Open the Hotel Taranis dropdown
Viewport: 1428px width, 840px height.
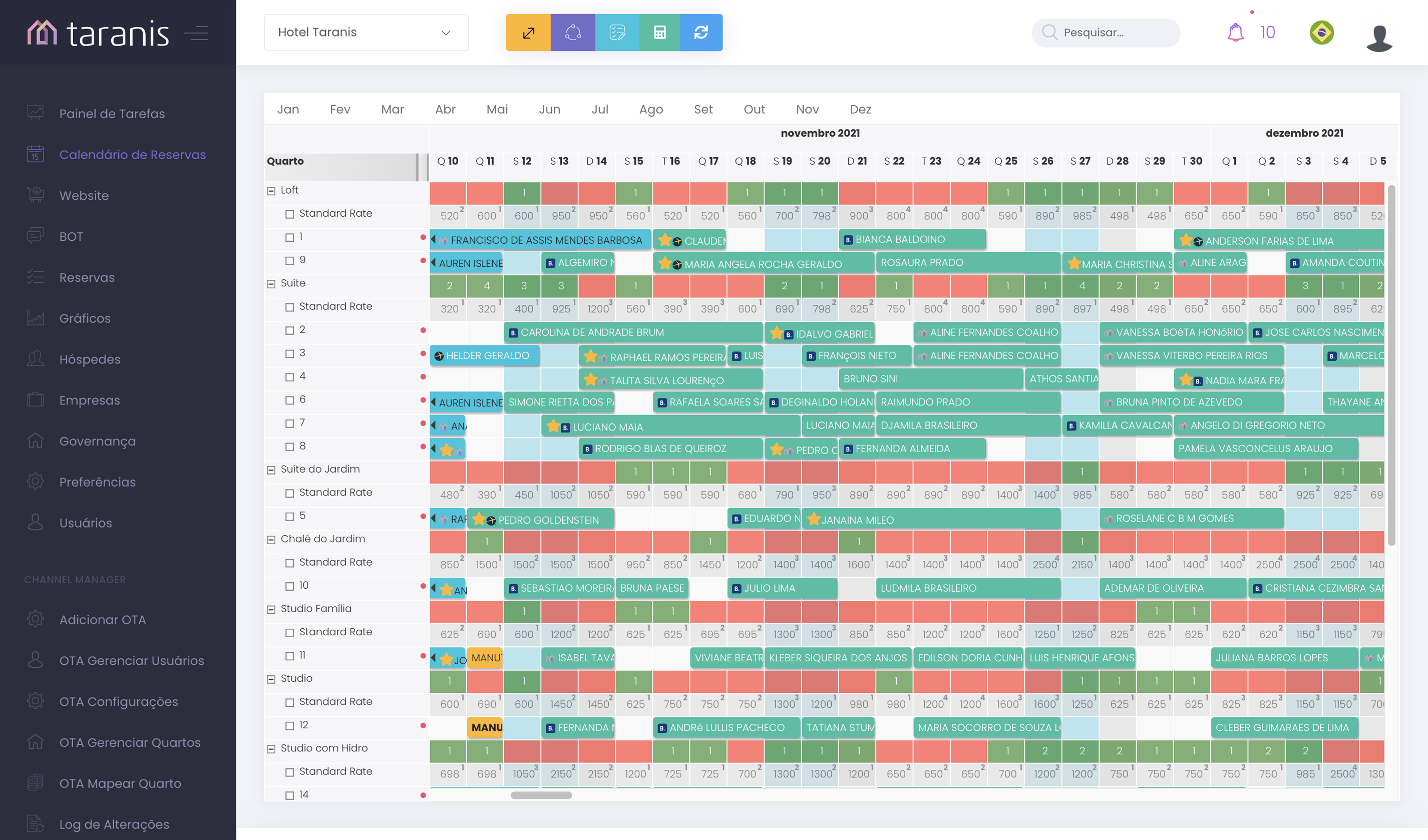pyautogui.click(x=366, y=32)
